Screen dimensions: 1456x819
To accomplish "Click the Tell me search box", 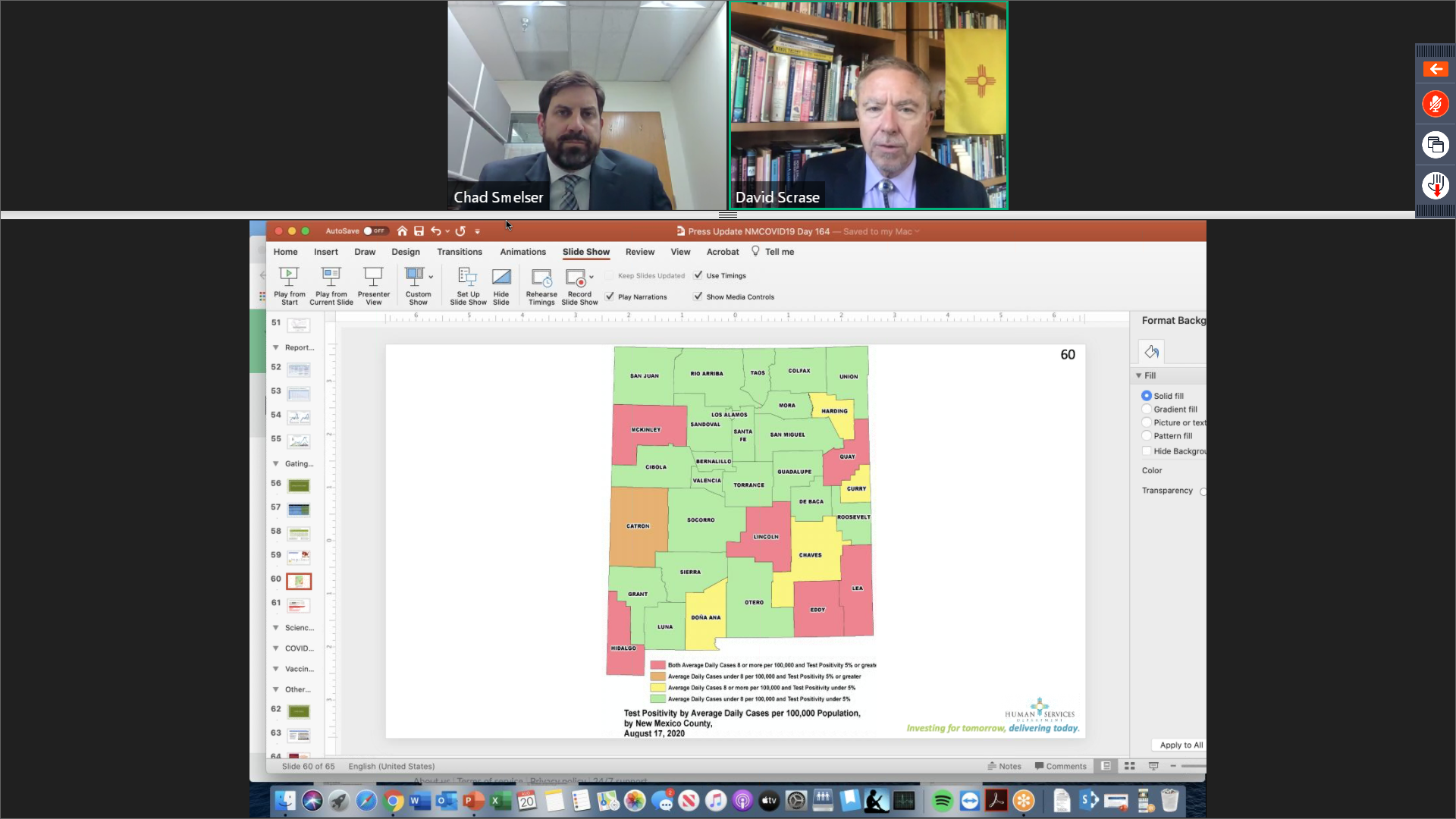I will [x=773, y=252].
